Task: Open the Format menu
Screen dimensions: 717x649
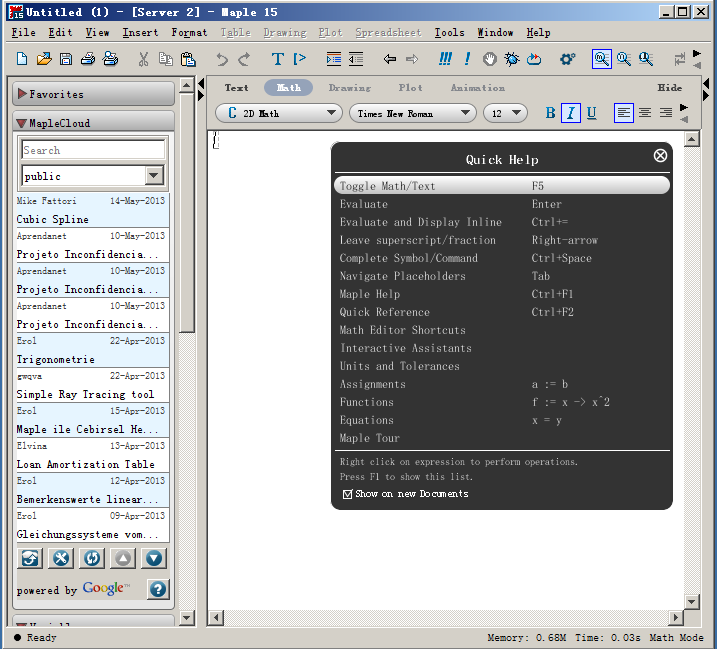Action: (x=189, y=32)
